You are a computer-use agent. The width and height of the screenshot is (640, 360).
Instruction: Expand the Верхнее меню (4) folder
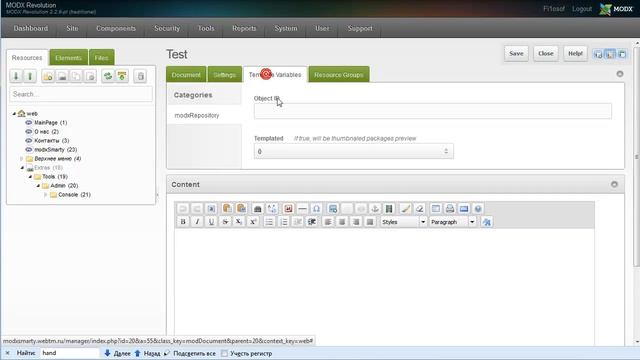pyautogui.click(x=22, y=158)
